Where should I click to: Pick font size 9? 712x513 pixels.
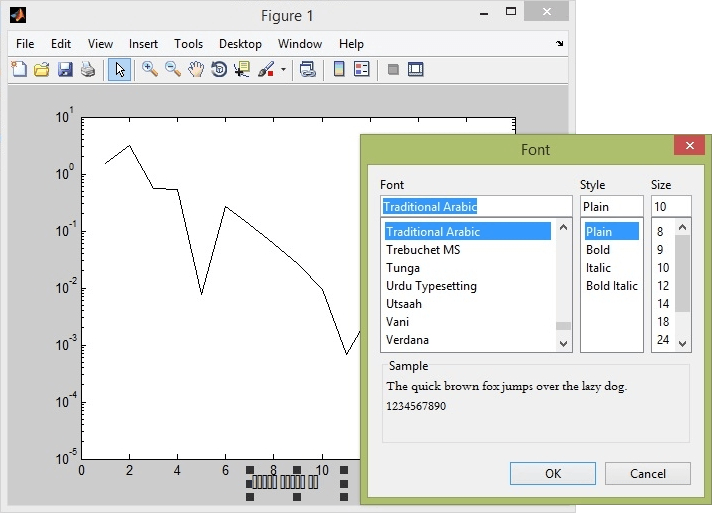click(x=663, y=250)
